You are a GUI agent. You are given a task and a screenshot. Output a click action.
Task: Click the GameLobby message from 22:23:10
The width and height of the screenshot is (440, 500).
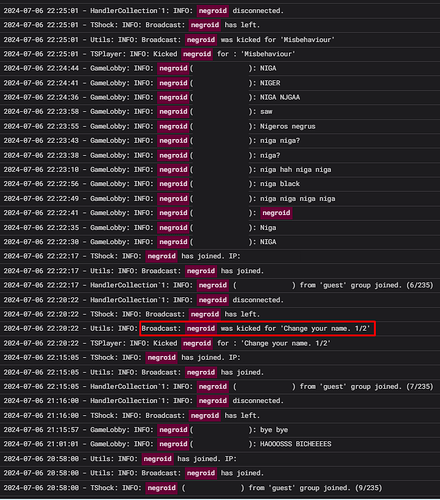(220, 170)
